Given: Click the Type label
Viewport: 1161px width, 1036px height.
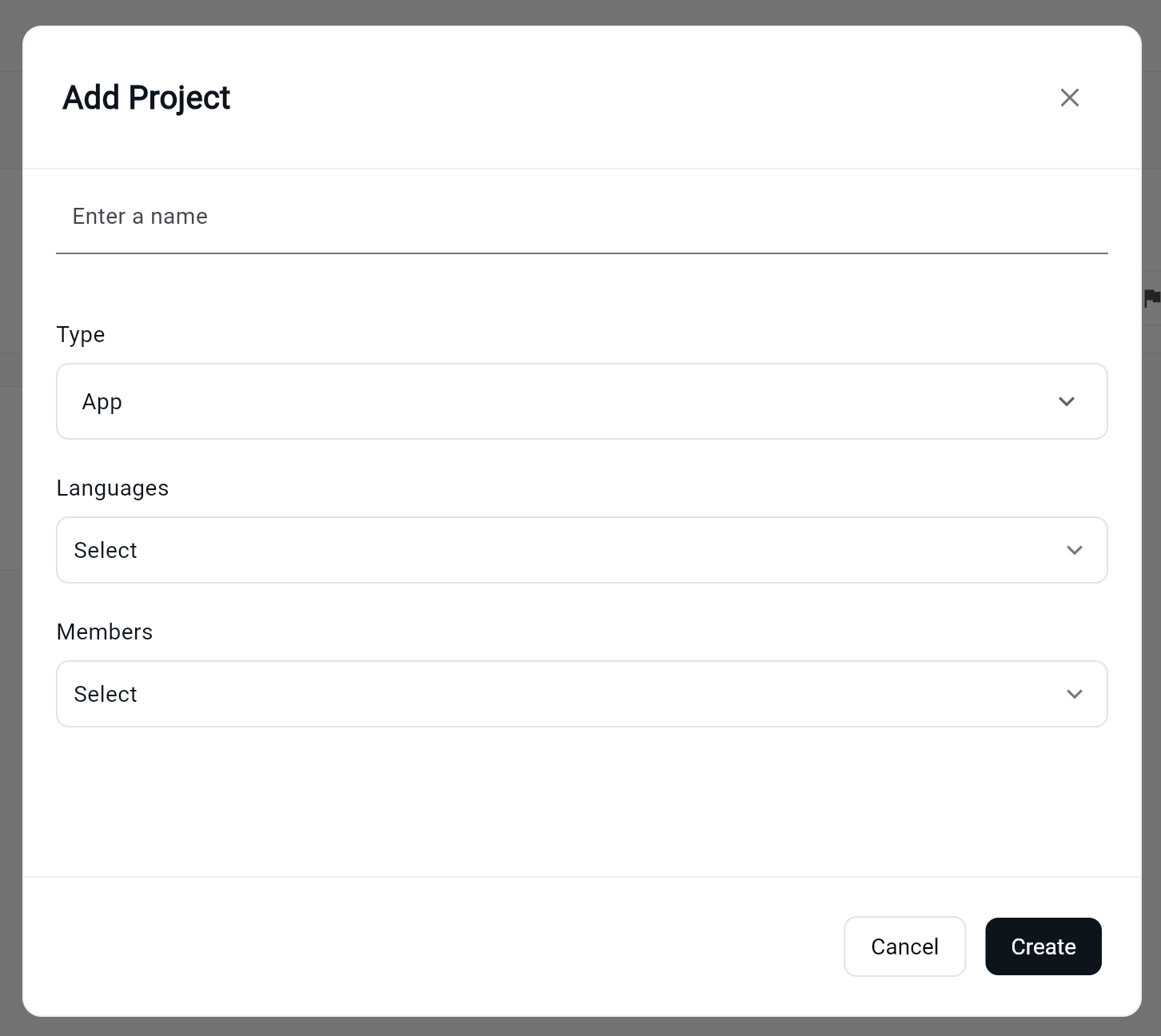Looking at the screenshot, I should [x=80, y=335].
